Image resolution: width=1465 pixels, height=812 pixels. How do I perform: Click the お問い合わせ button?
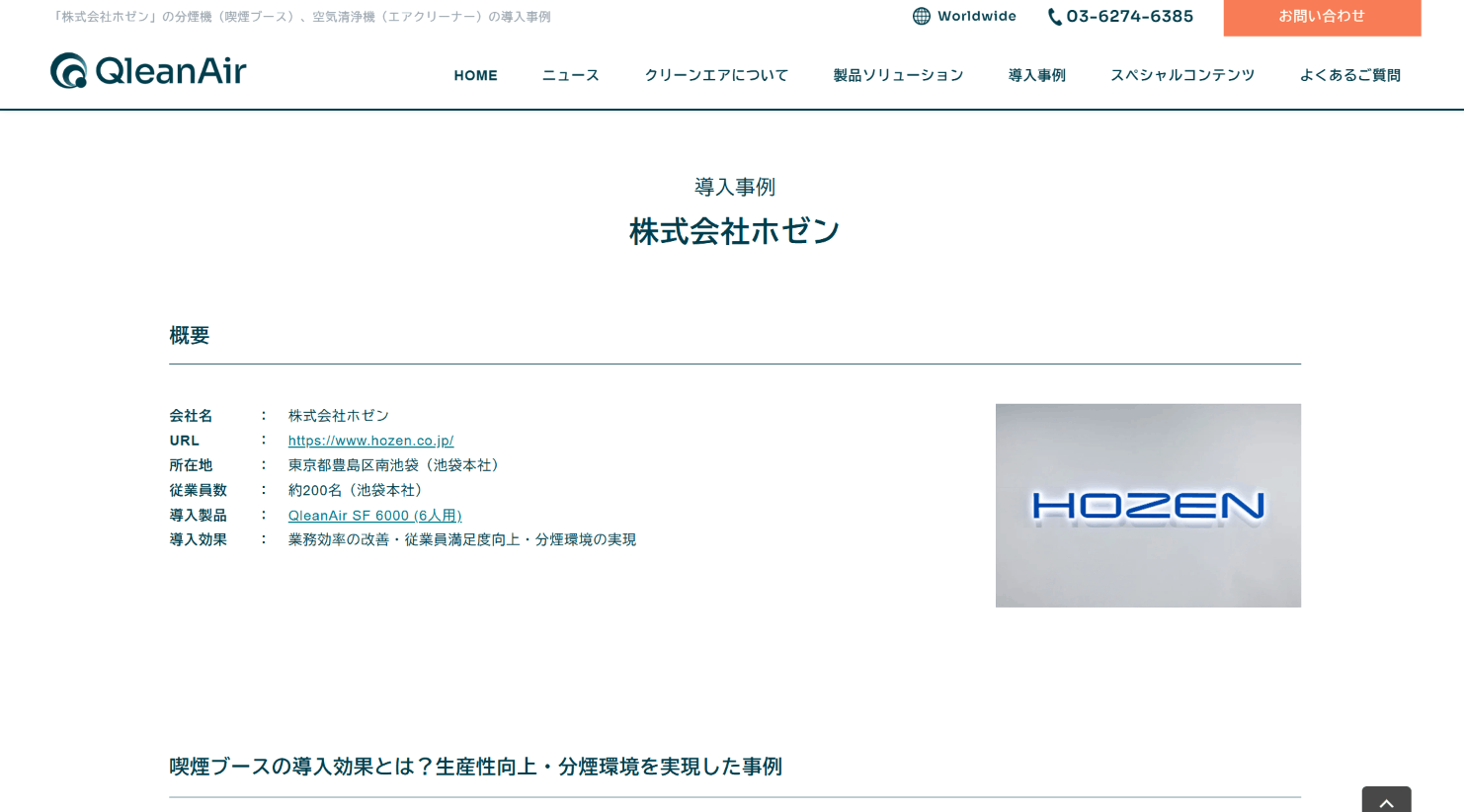point(1322,18)
